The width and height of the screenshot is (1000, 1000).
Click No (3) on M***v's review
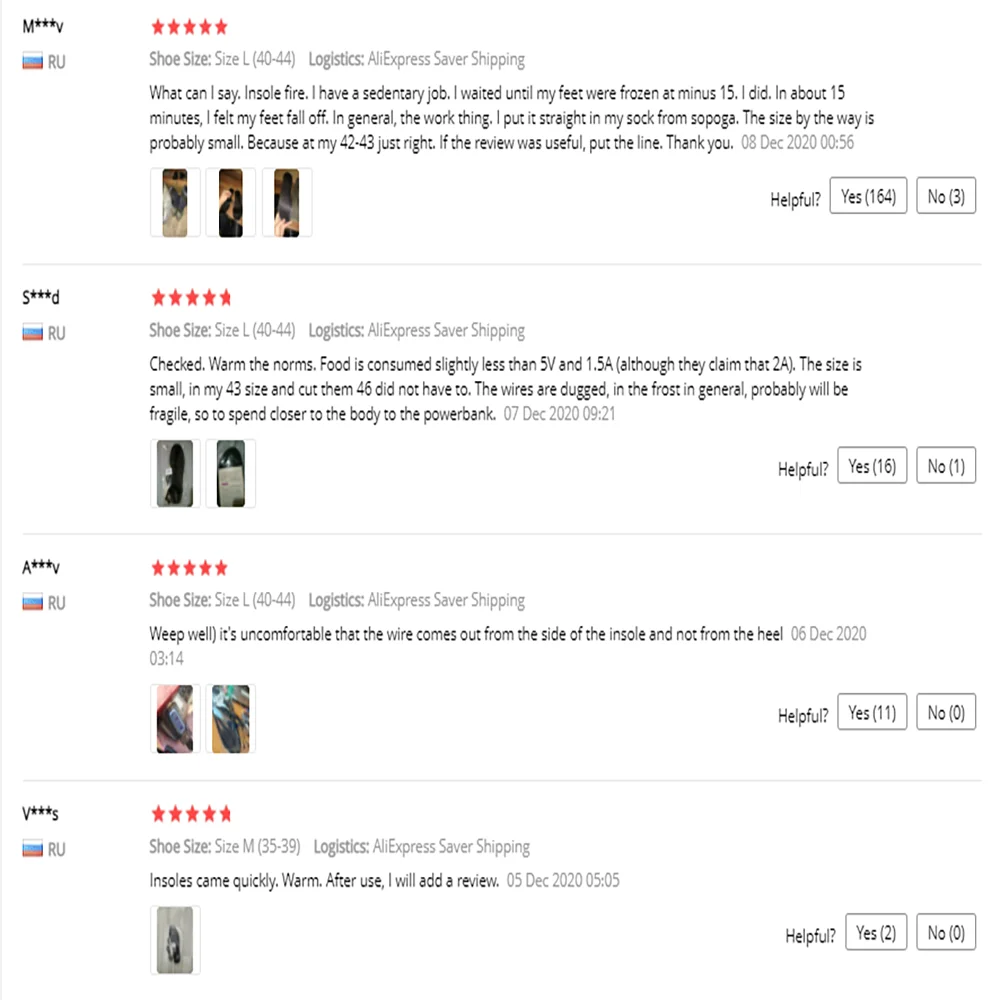(945, 197)
